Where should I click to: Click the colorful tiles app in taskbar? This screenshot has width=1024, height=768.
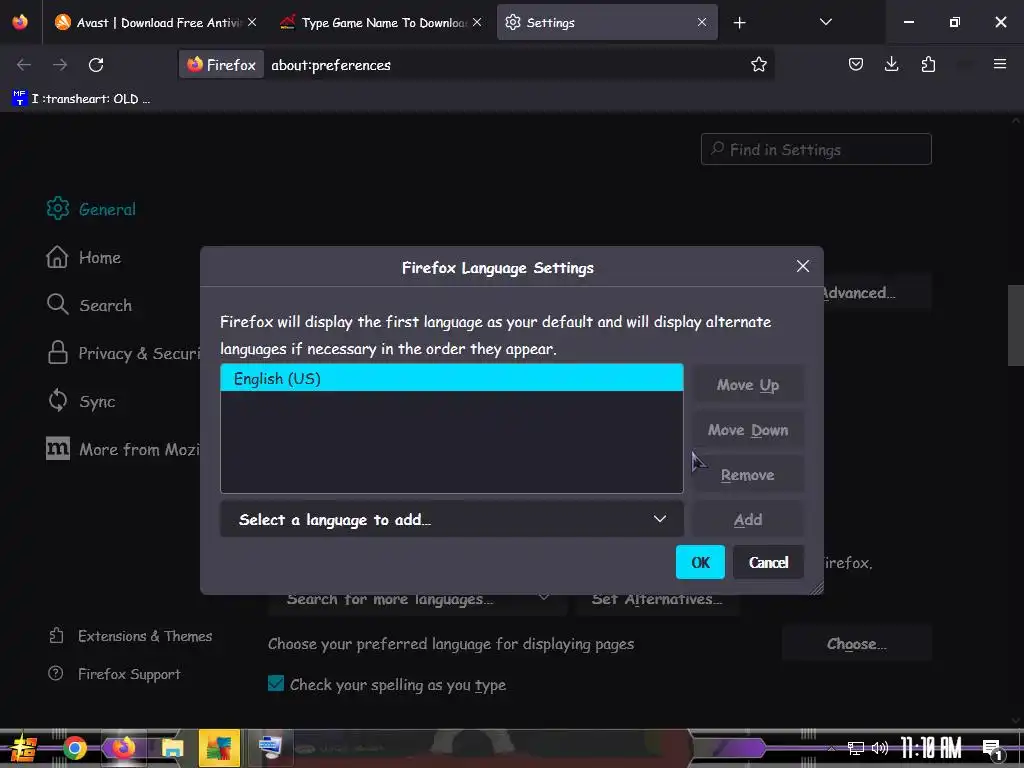(x=219, y=748)
